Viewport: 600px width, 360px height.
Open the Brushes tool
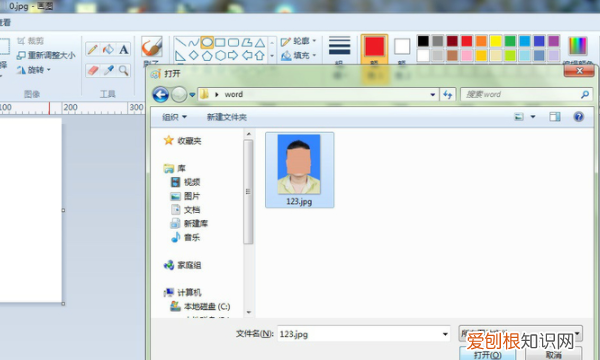[152, 47]
